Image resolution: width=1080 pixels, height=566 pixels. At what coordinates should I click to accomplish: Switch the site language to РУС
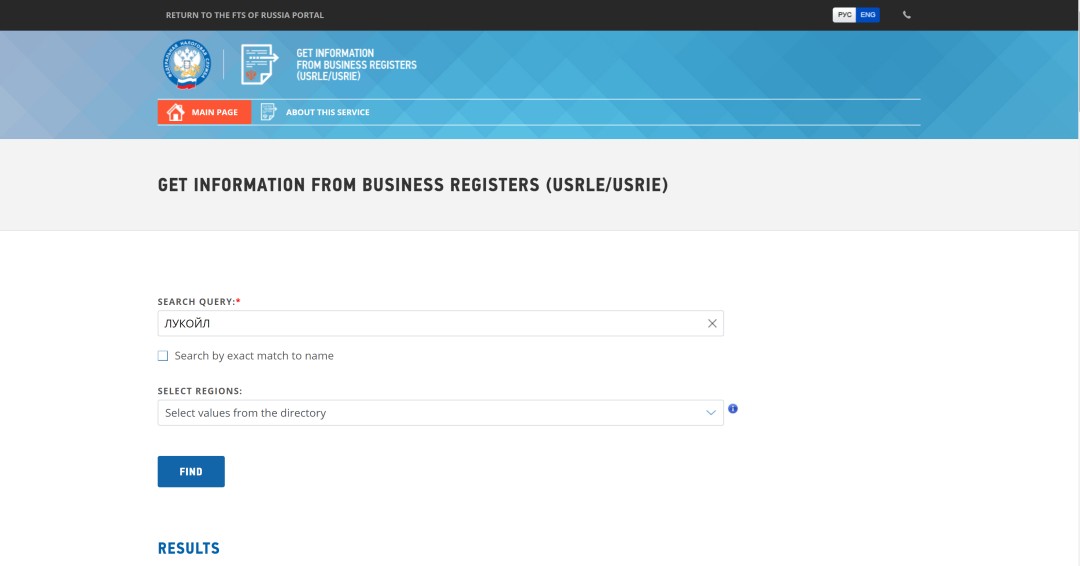tap(844, 15)
